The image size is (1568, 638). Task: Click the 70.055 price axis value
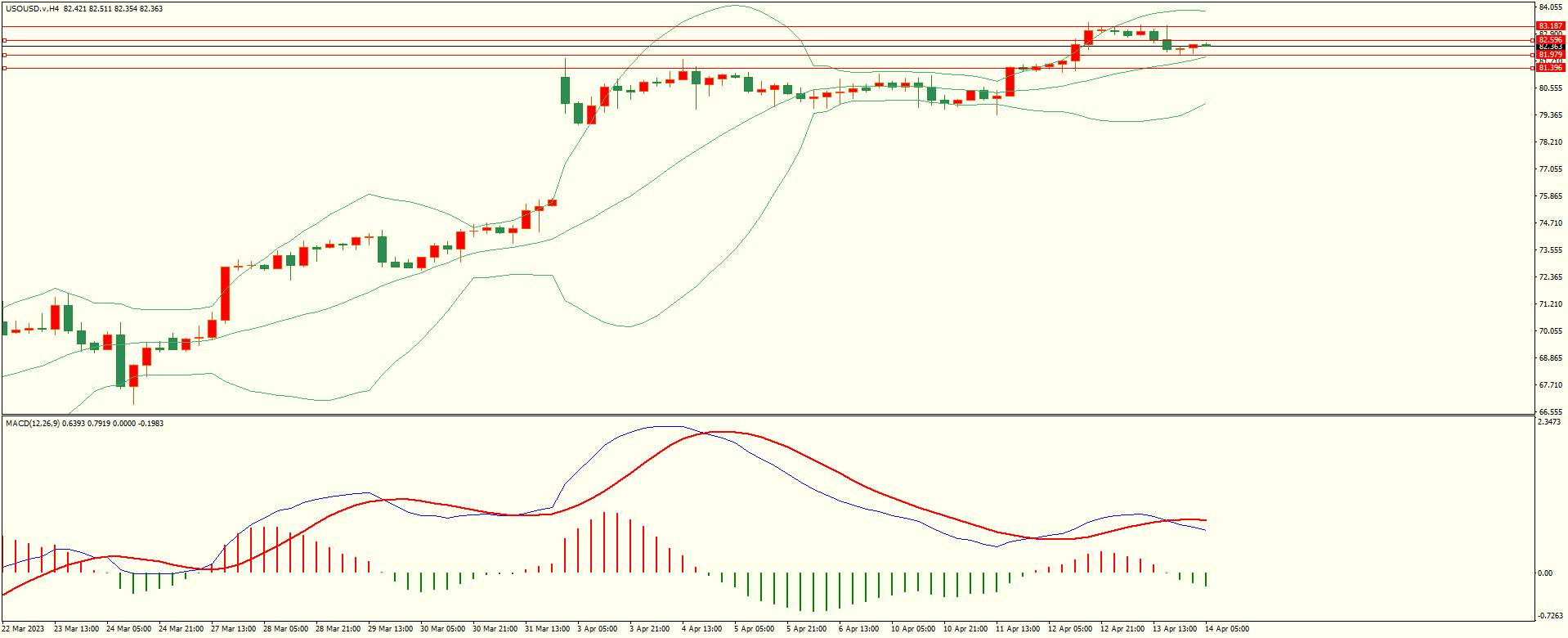pos(1551,331)
